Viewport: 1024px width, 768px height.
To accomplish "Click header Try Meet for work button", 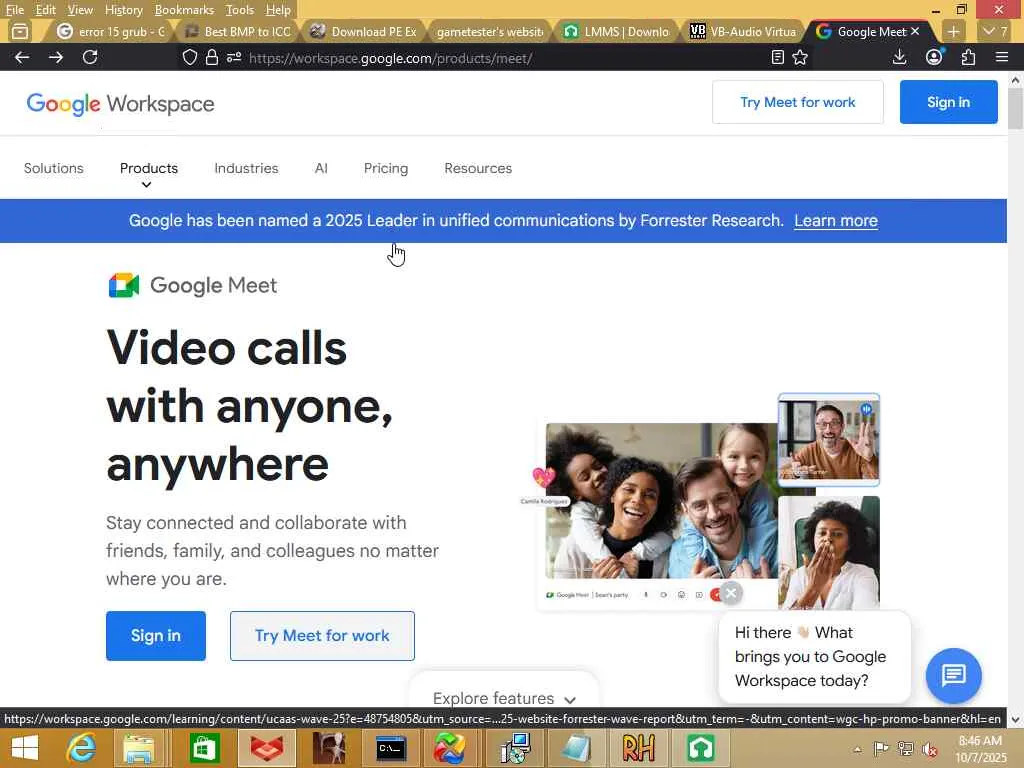I will point(797,102).
